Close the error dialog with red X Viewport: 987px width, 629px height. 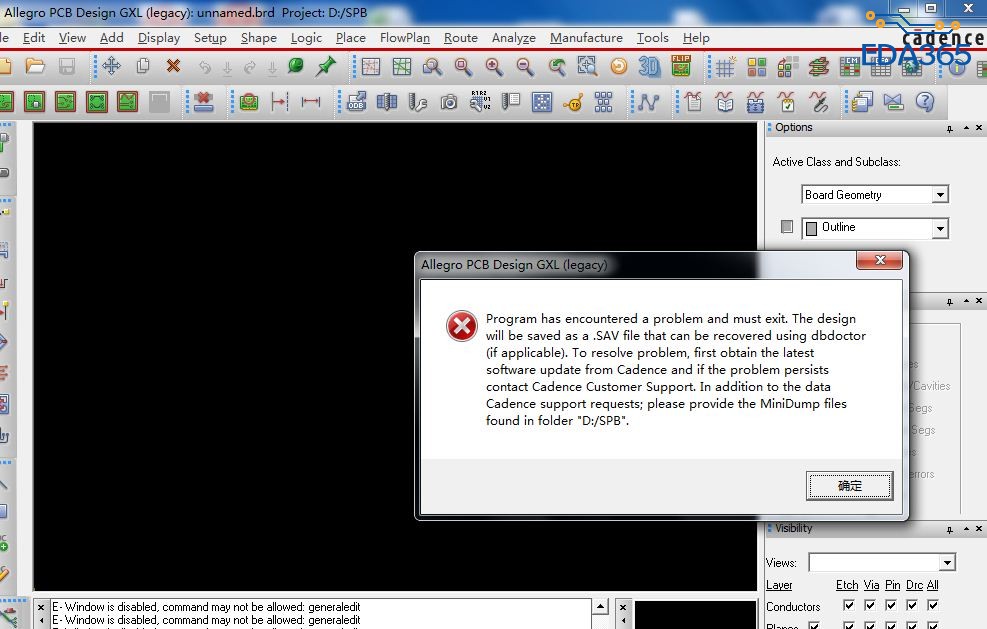tap(879, 260)
